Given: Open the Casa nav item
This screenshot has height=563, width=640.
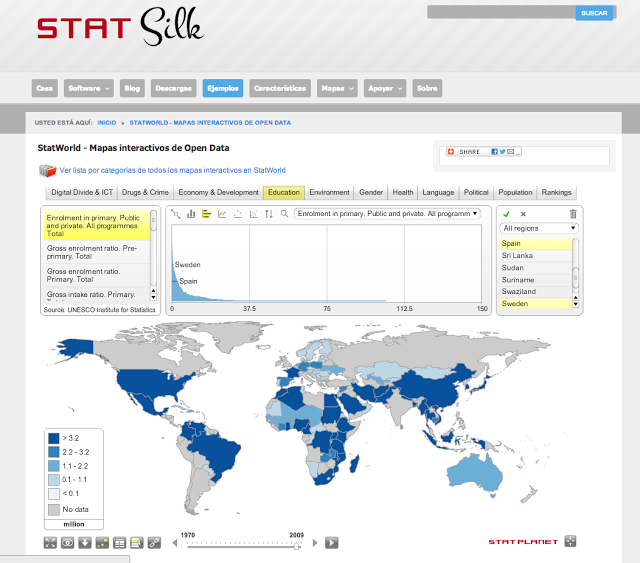Looking at the screenshot, I should click(x=44, y=88).
